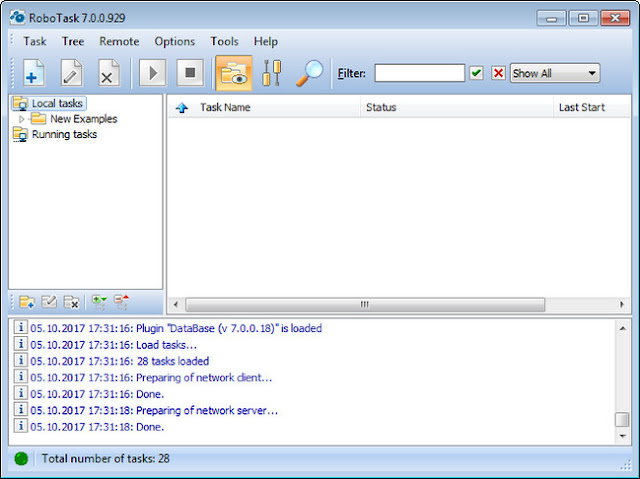Apply filter with green checkmark
The image size is (640, 479).
(x=476, y=73)
